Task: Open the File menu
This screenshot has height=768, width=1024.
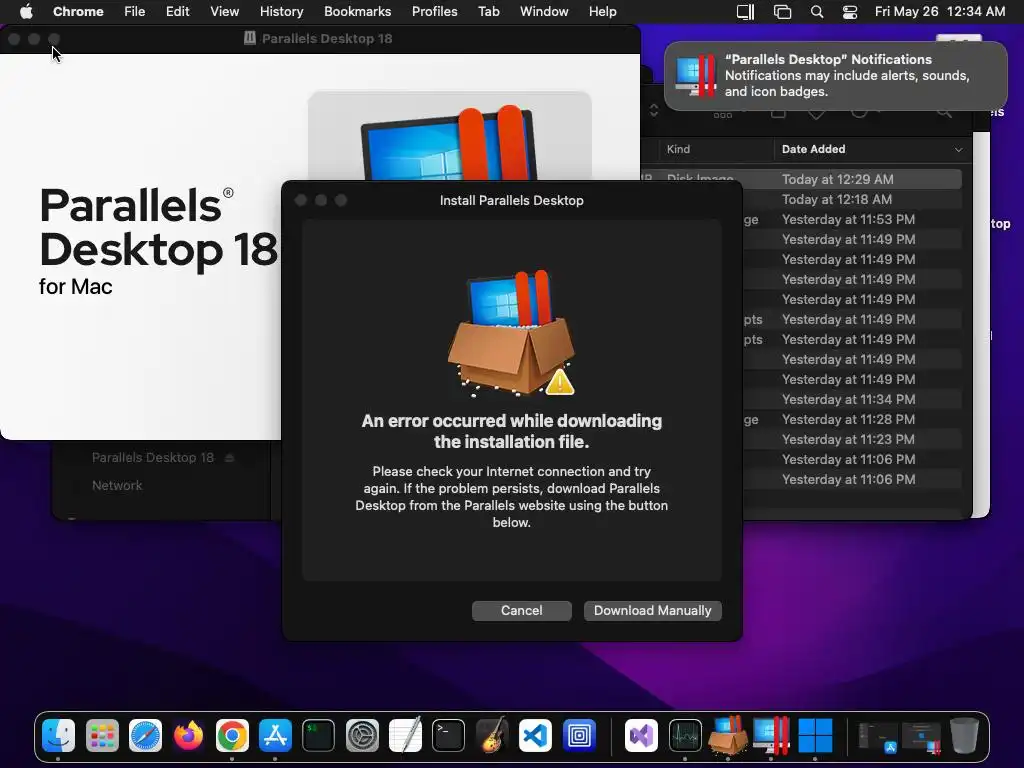Action: [135, 11]
